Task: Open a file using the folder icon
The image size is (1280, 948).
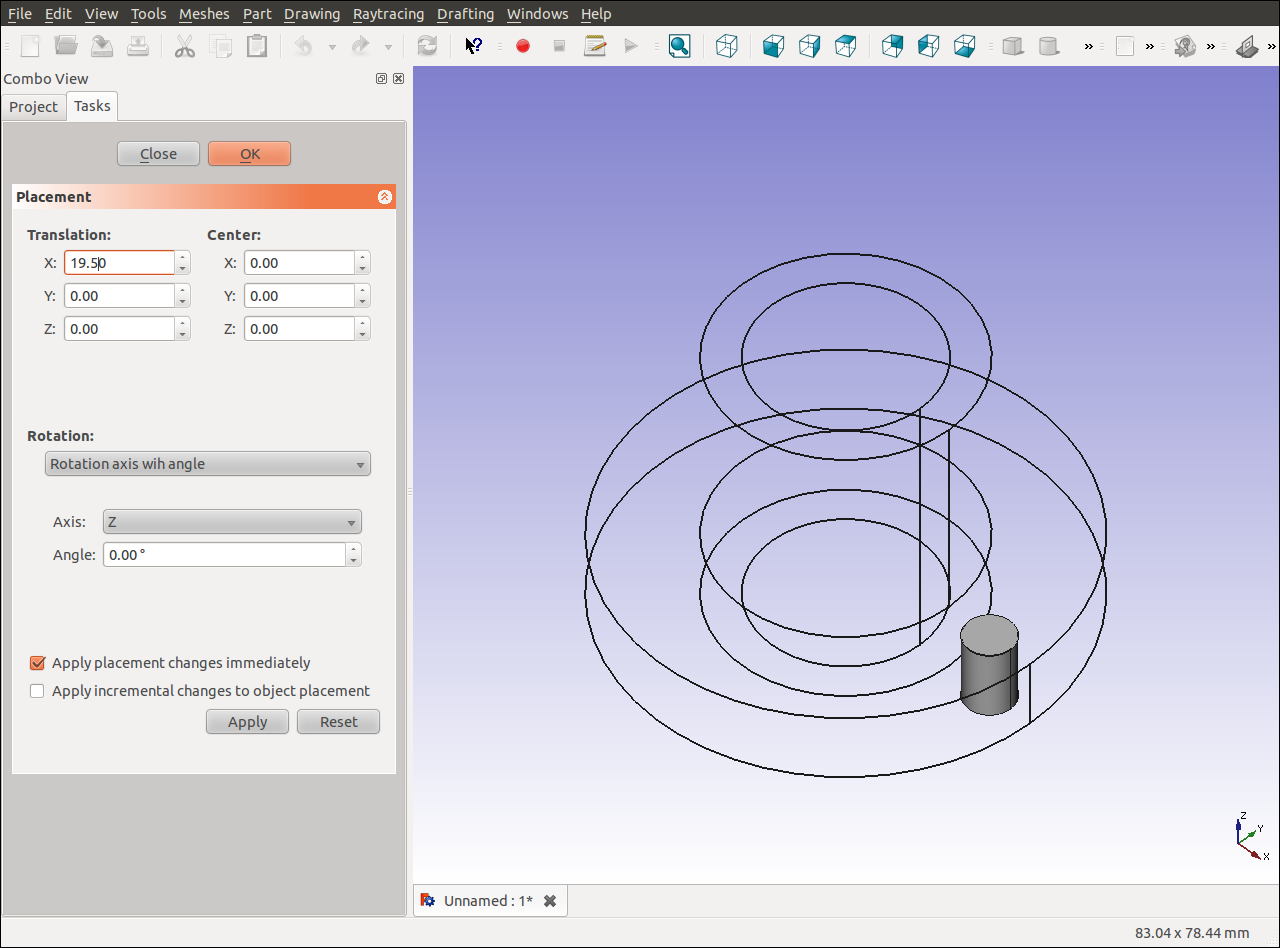Action: (x=66, y=46)
